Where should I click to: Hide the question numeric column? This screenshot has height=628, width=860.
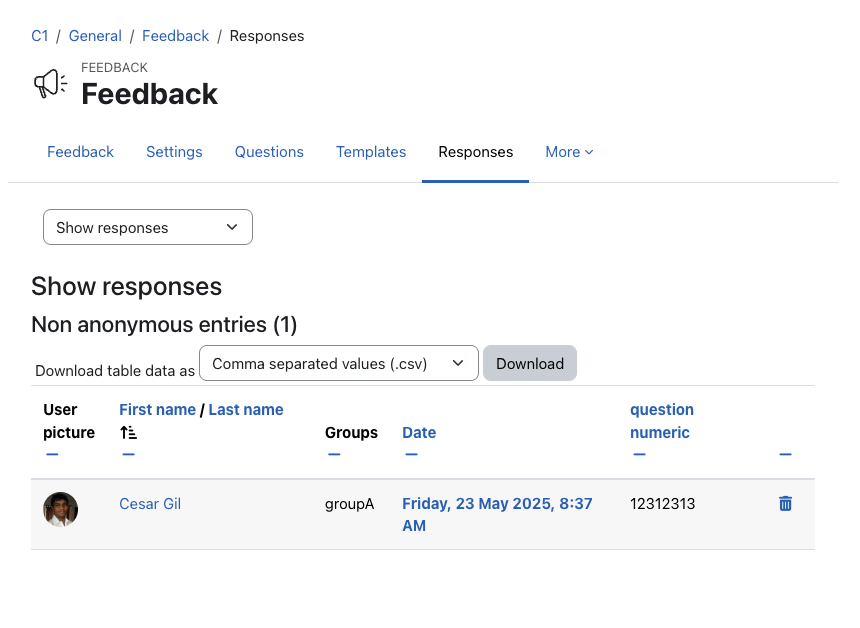coord(640,454)
